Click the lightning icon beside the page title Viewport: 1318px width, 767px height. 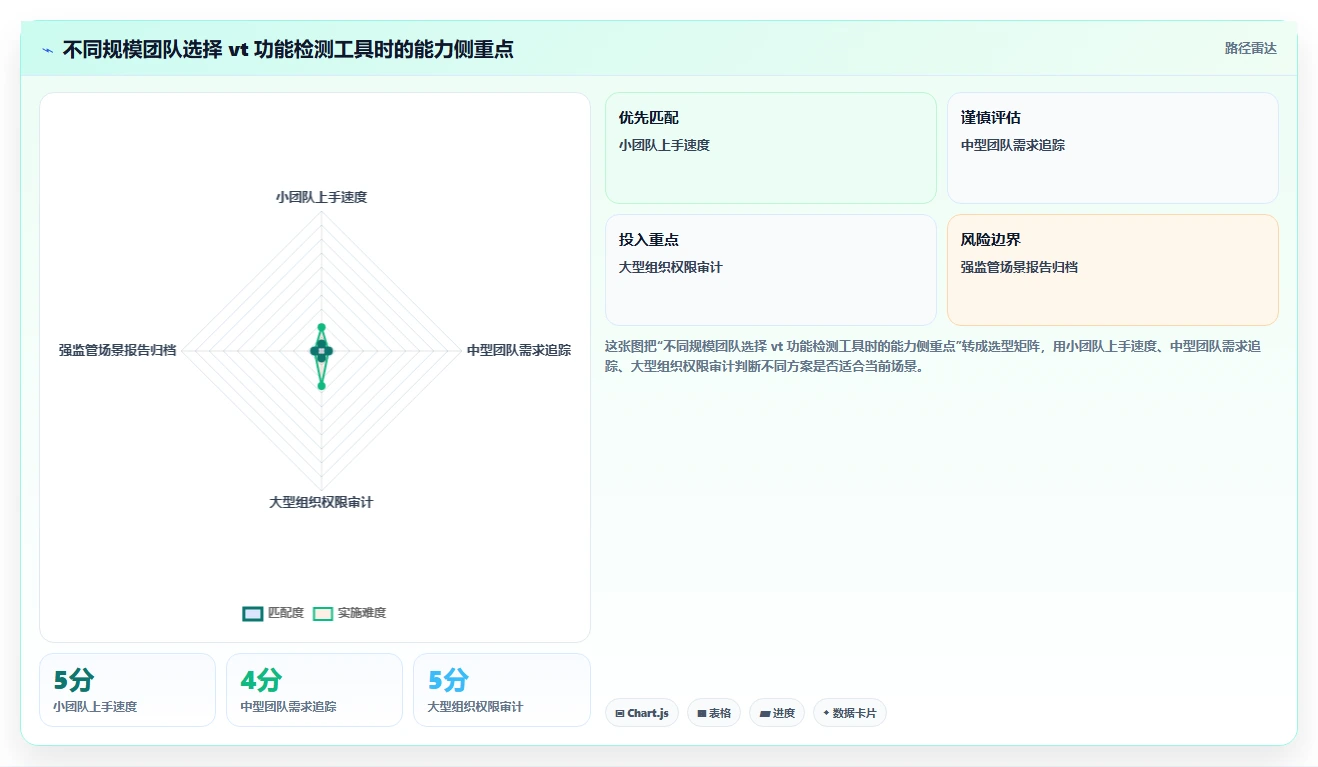[48, 50]
